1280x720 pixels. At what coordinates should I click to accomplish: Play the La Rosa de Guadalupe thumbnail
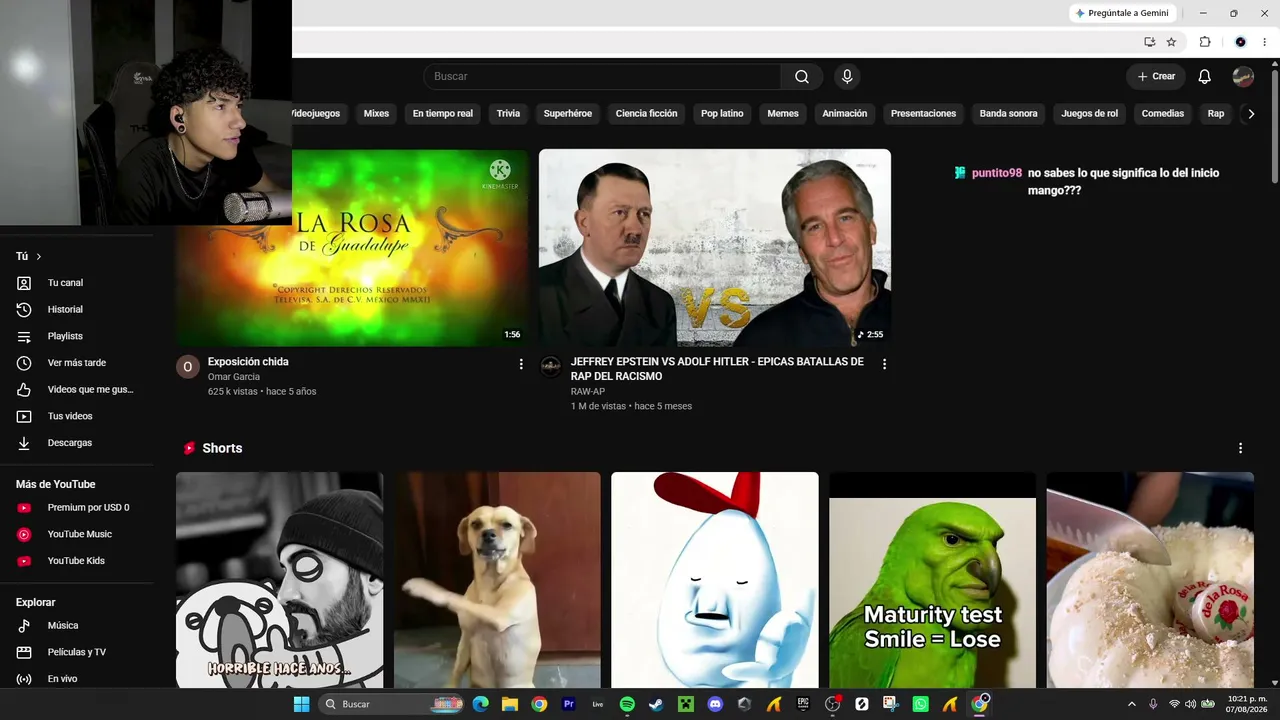(x=352, y=248)
